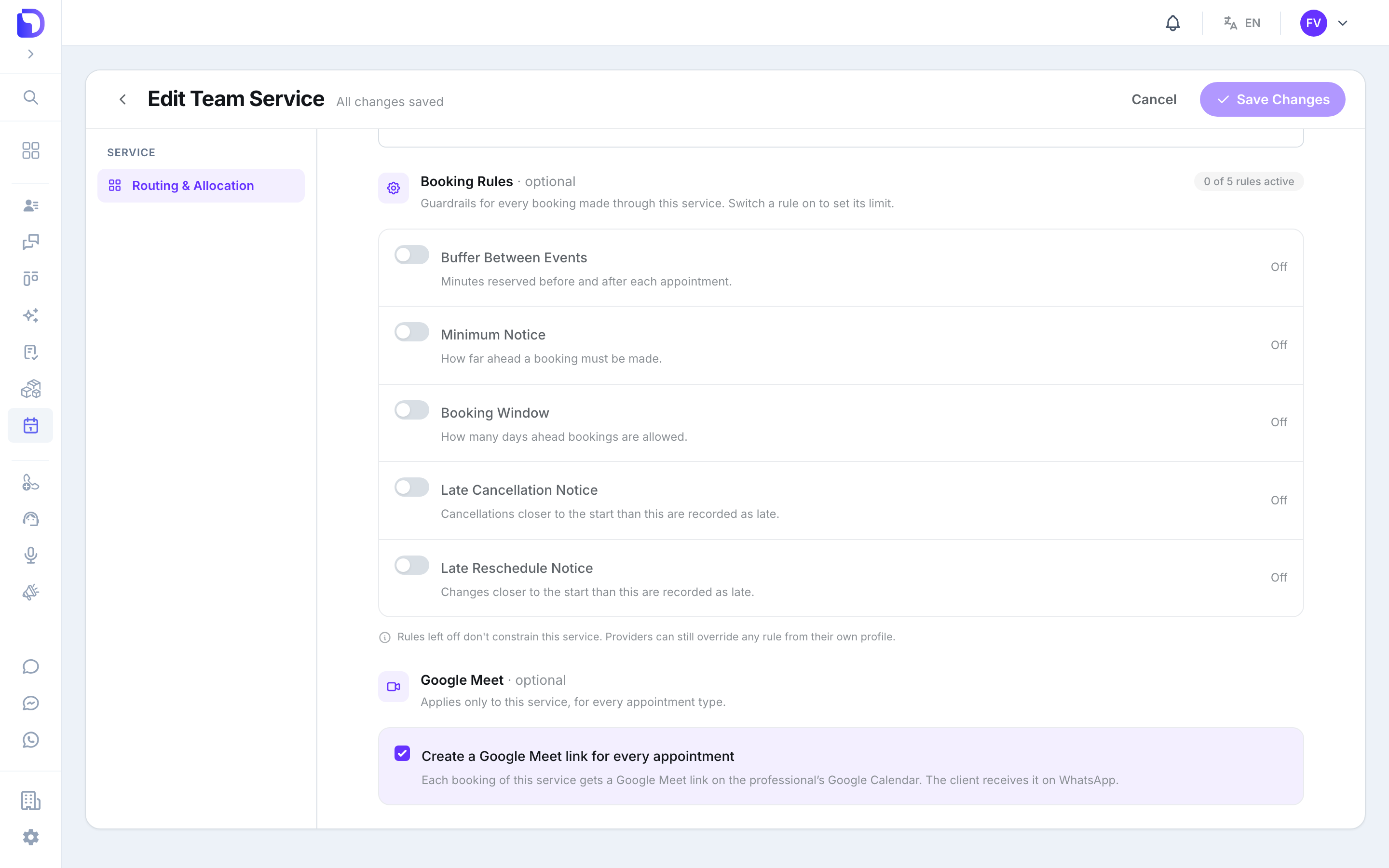This screenshot has height=868, width=1389.
Task: Enable the Late Reschedule Notice toggle
Action: coord(411,565)
